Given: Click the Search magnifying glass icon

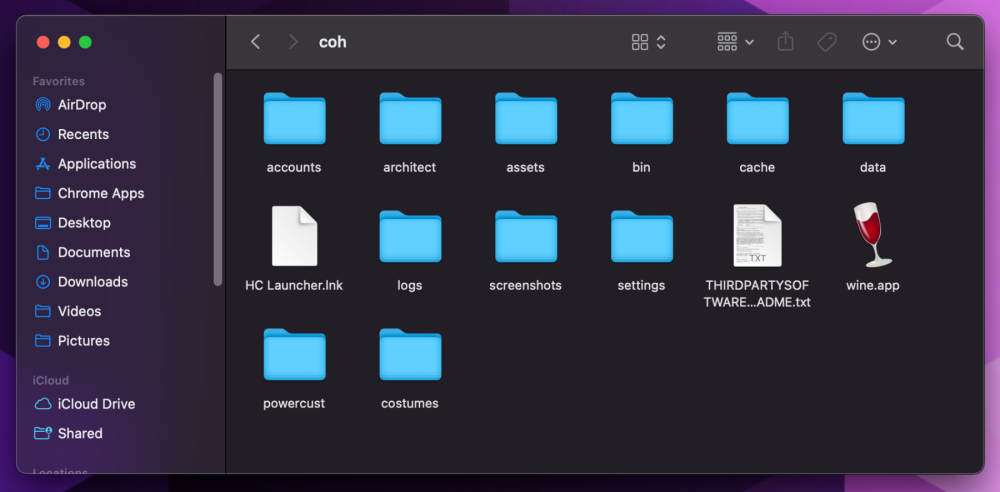Looking at the screenshot, I should coord(955,42).
